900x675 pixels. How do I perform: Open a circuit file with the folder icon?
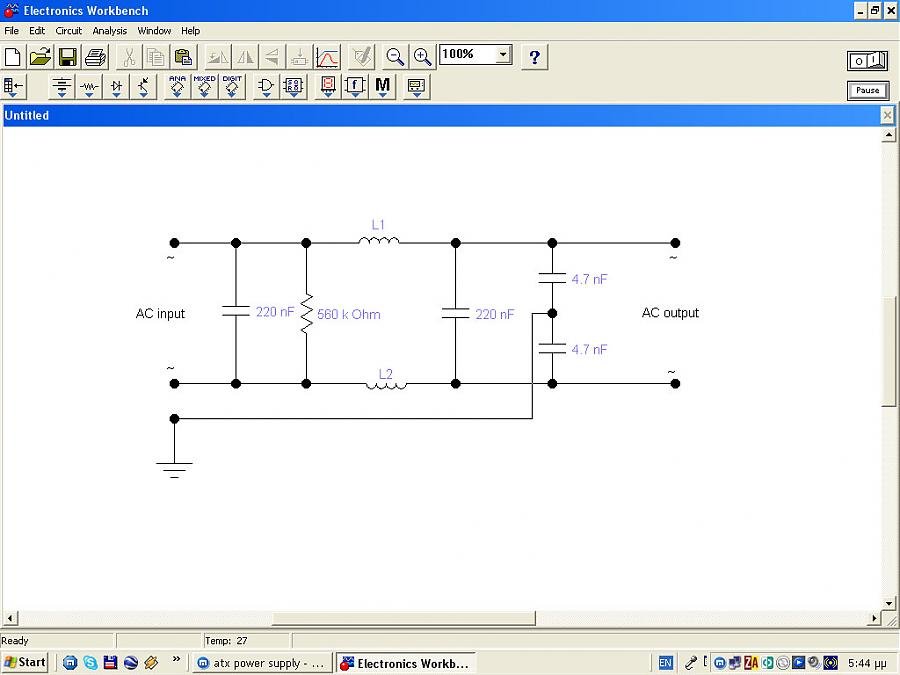[40, 57]
